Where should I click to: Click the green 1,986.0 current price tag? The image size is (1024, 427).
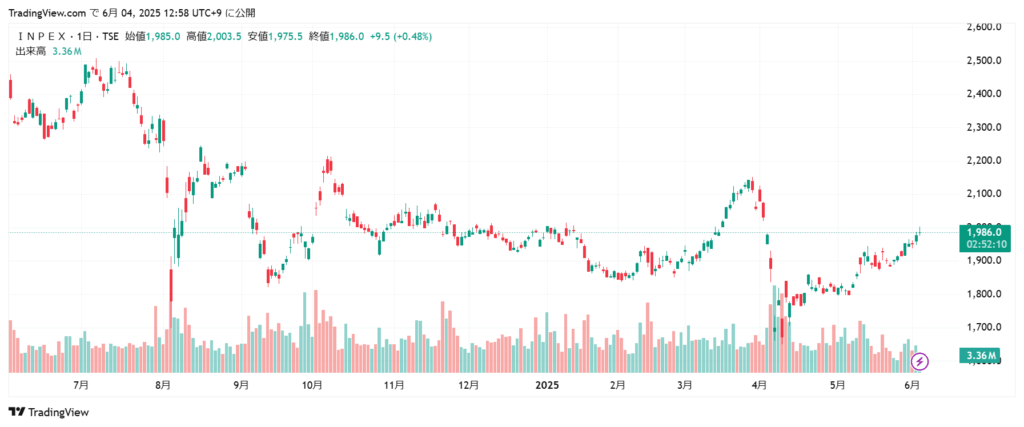(x=984, y=232)
